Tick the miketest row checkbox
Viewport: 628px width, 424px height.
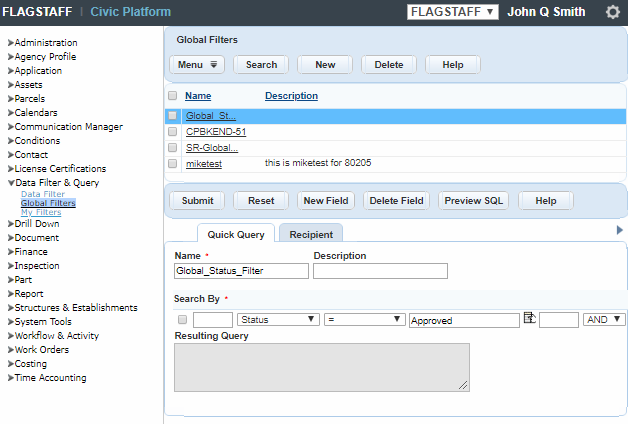click(173, 163)
